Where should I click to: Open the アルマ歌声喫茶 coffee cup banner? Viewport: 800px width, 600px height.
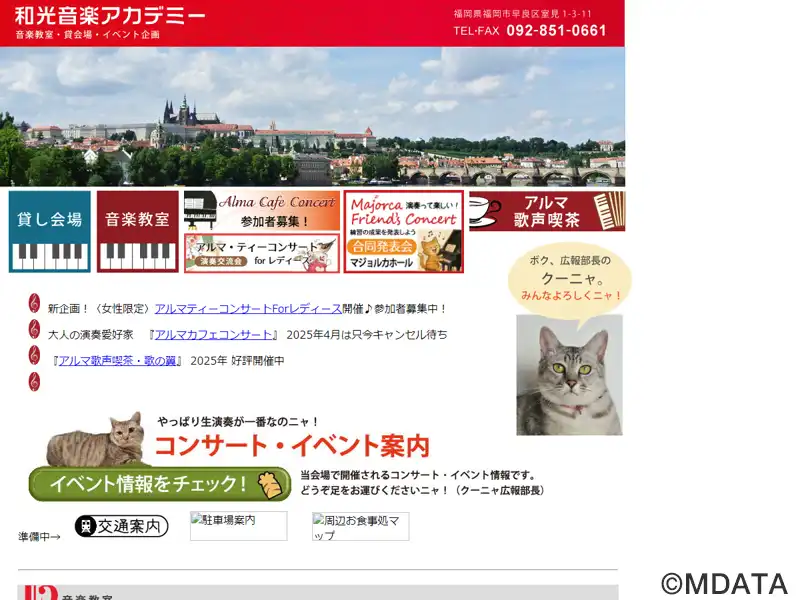point(547,211)
